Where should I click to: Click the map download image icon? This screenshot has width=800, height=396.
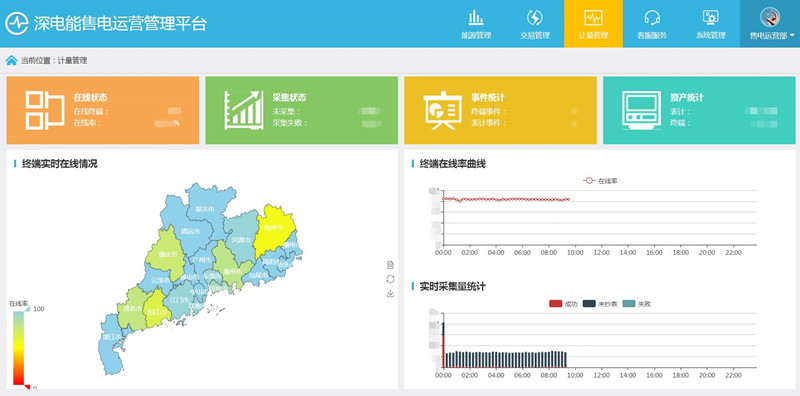[x=390, y=293]
